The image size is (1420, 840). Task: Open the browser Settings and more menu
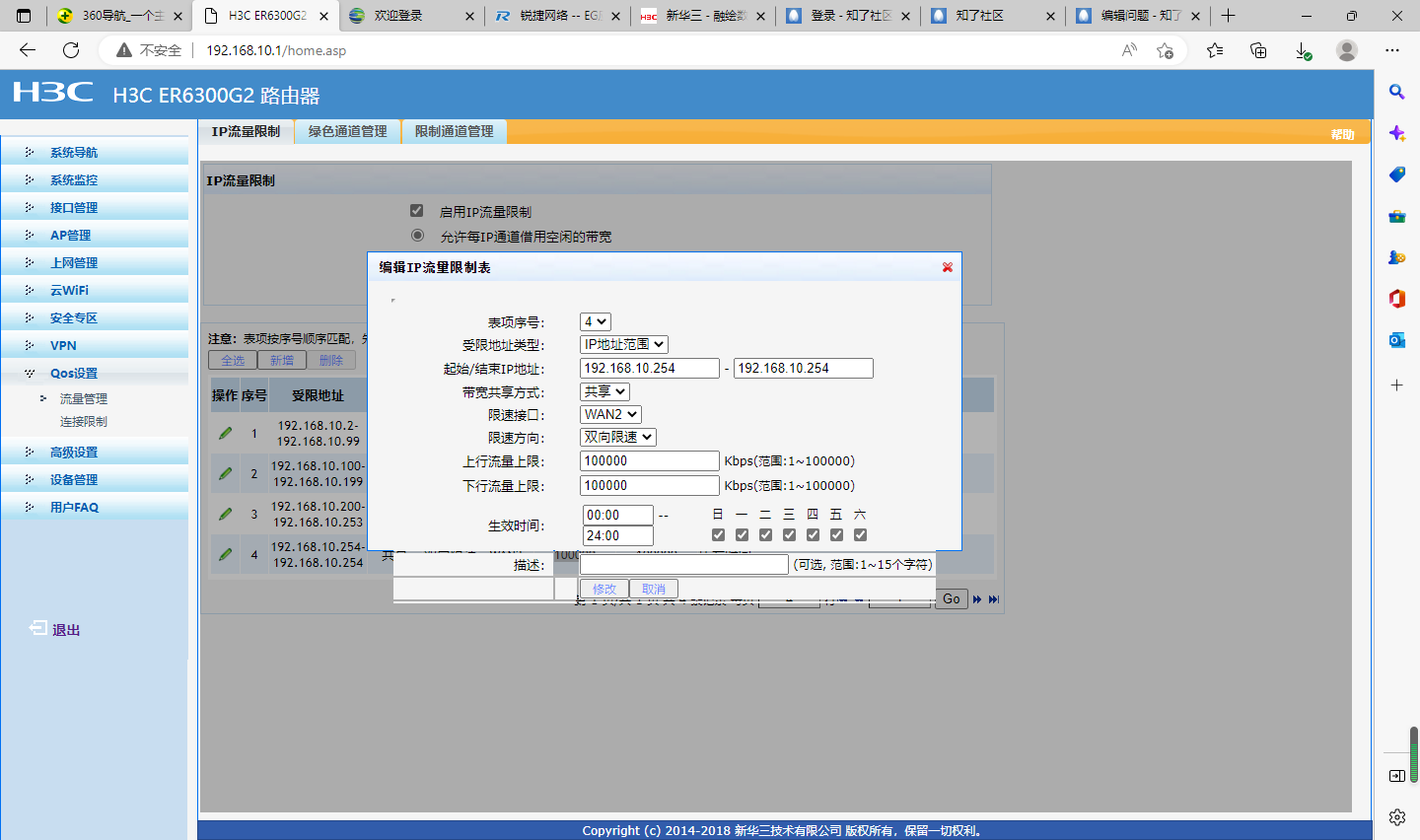(1392, 50)
